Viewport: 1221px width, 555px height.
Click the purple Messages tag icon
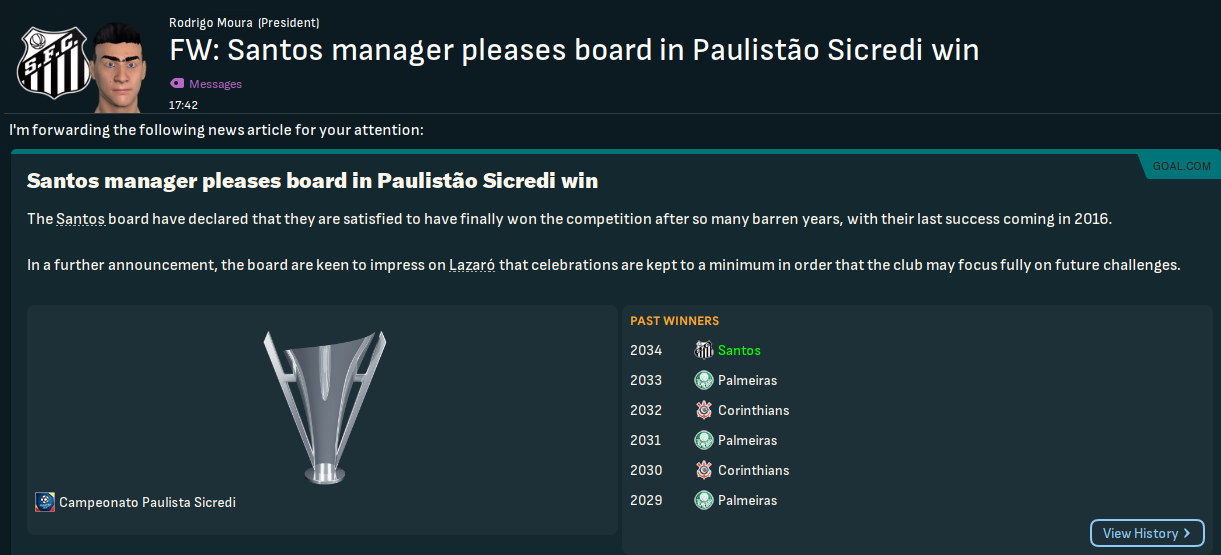(x=177, y=84)
